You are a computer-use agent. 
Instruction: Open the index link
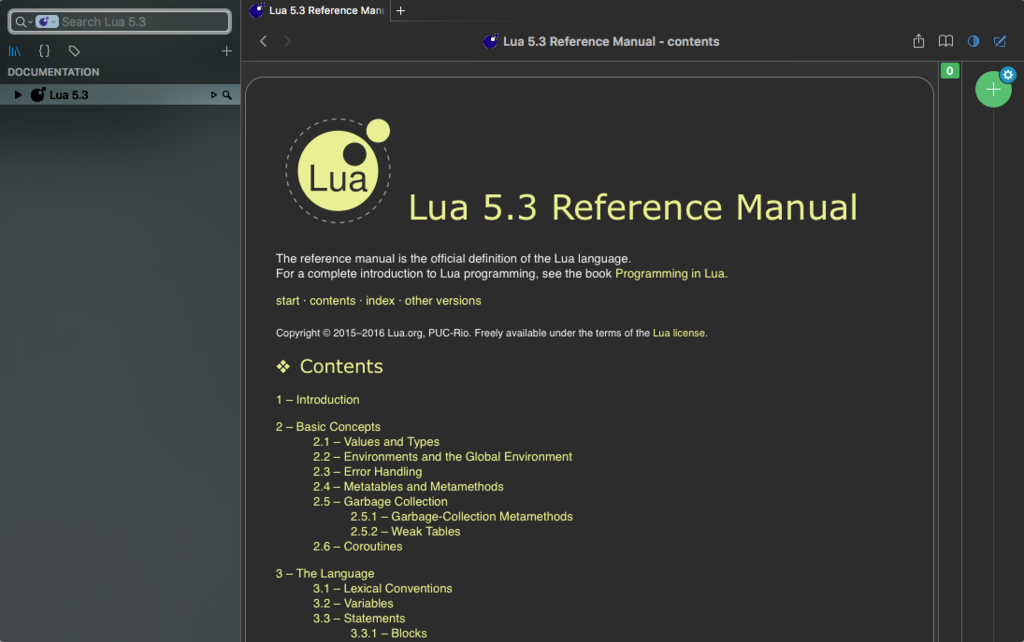tap(380, 301)
